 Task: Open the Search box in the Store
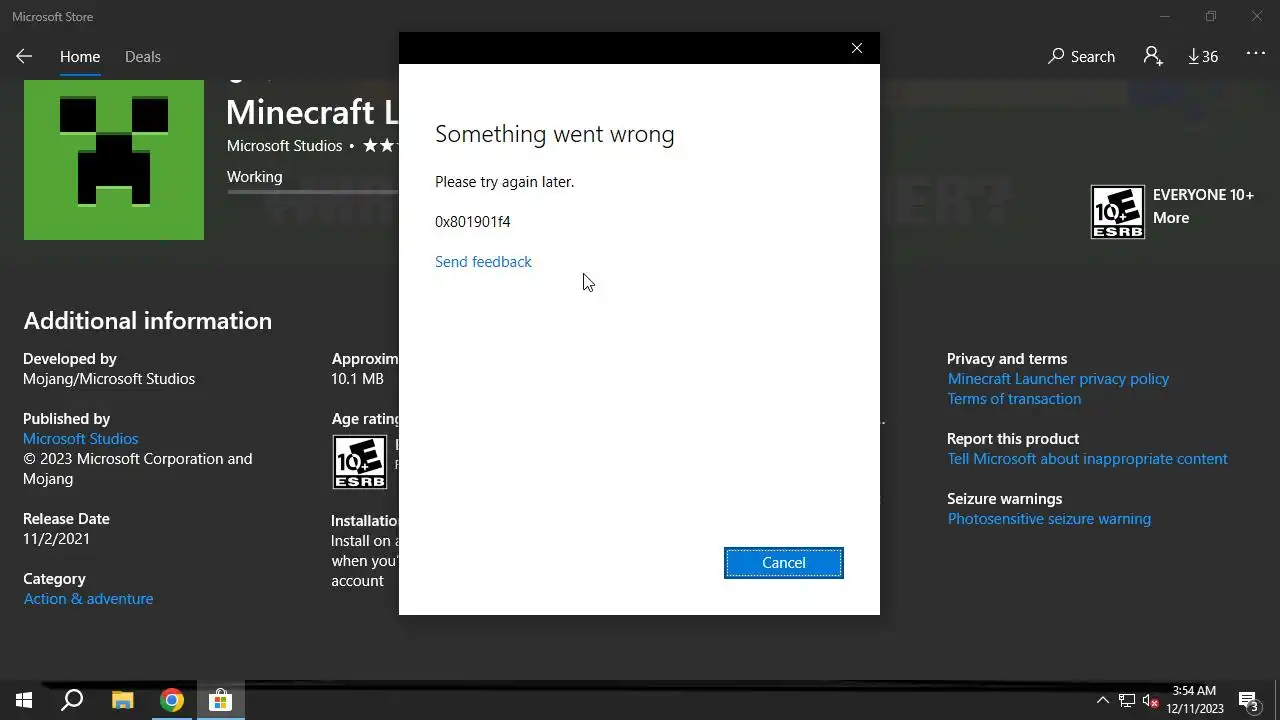1081,57
